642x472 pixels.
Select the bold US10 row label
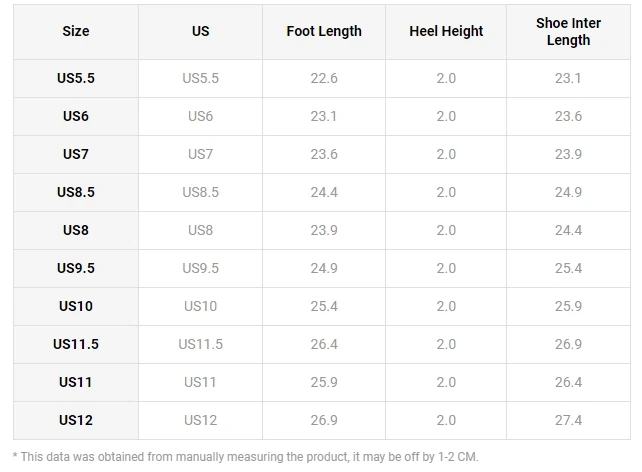76,306
